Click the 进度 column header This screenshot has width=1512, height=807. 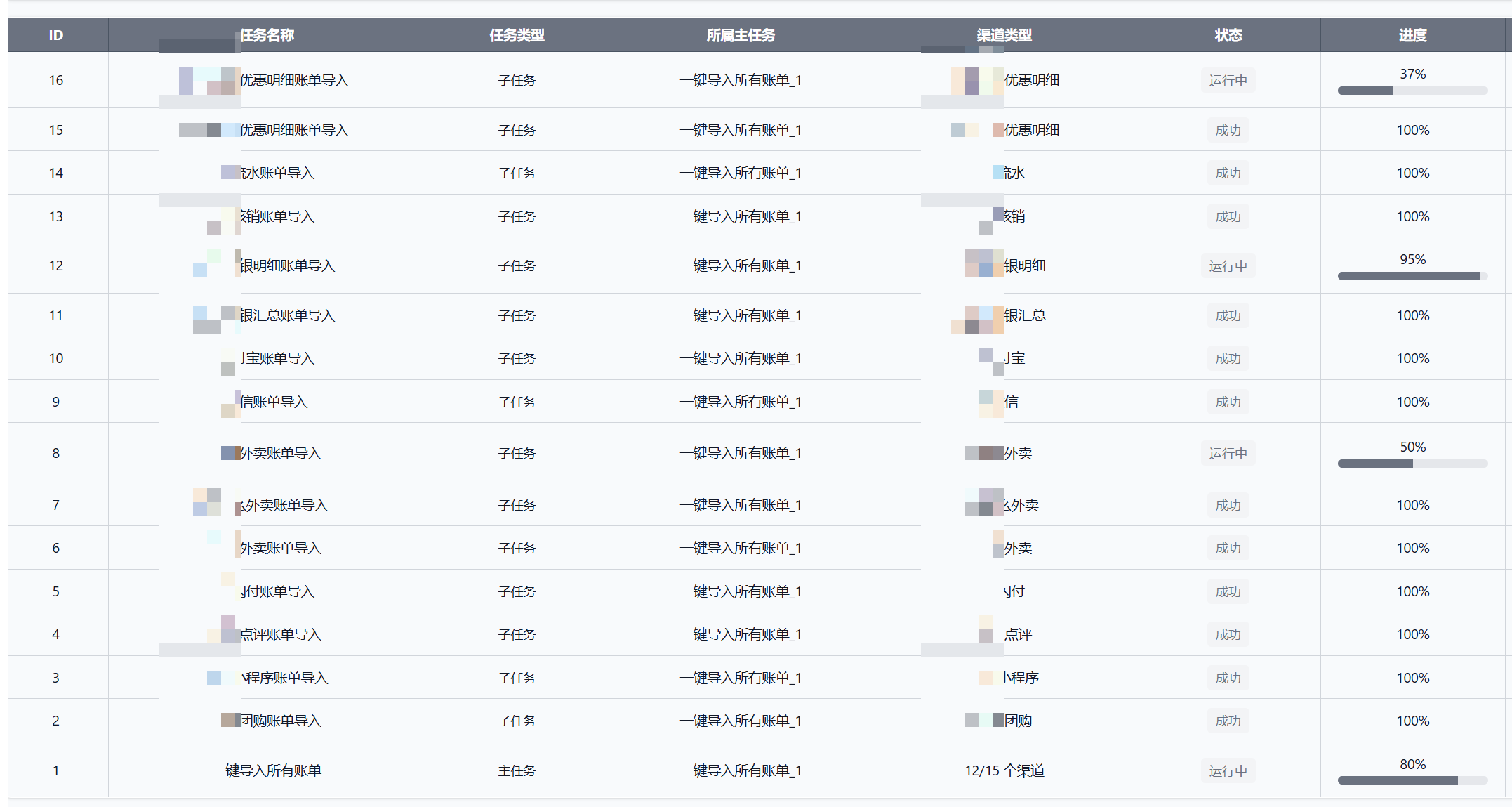pos(1412,35)
